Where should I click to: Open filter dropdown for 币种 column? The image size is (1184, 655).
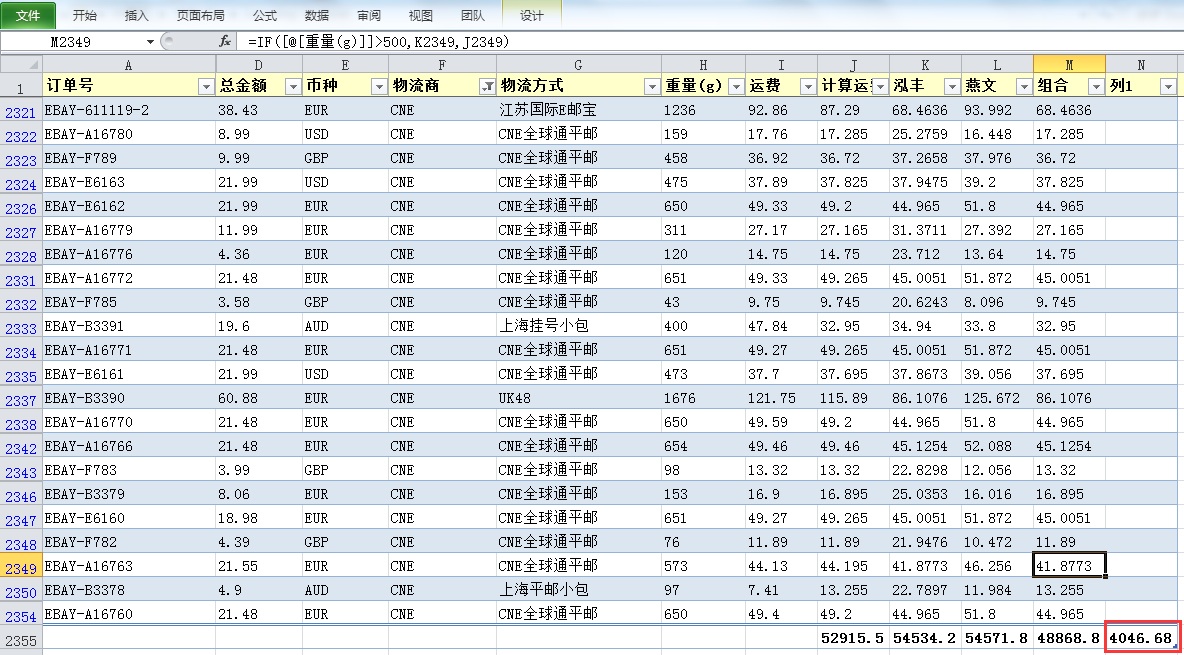pyautogui.click(x=379, y=87)
